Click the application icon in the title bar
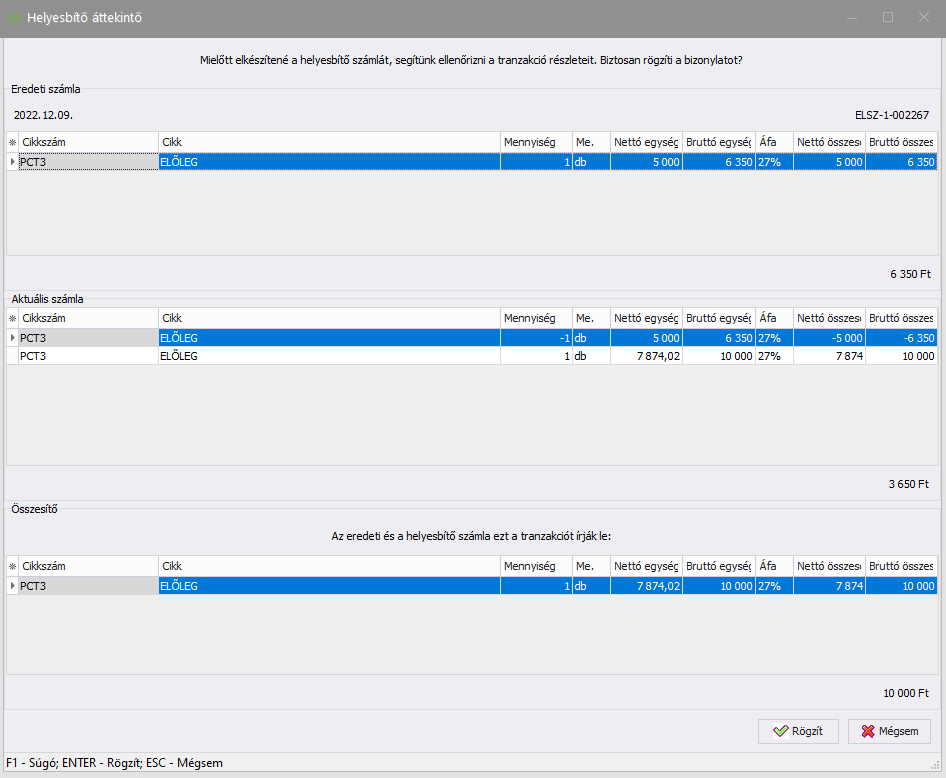946x778 pixels. pos(14,18)
